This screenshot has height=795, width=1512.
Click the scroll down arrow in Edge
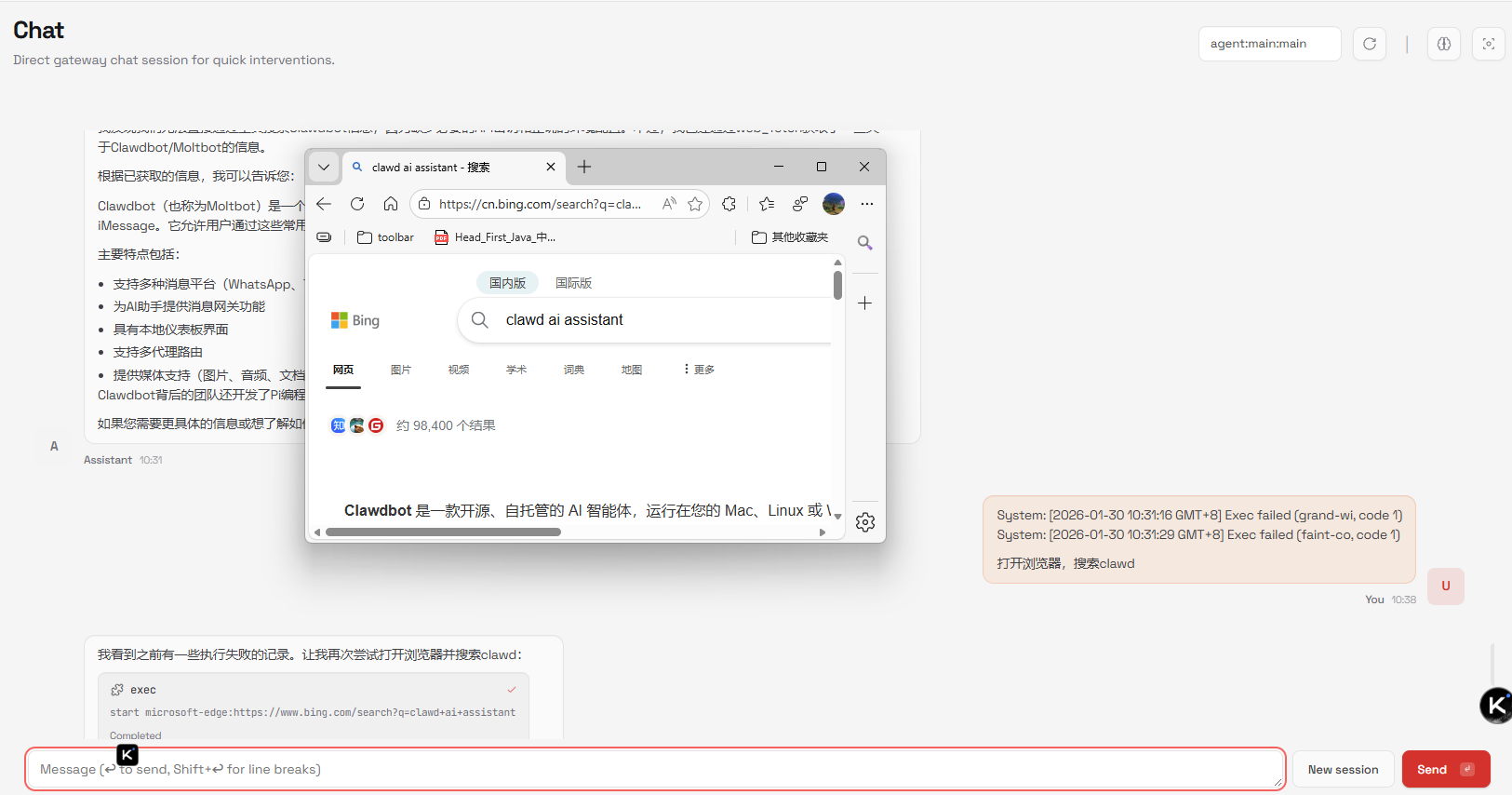[837, 516]
